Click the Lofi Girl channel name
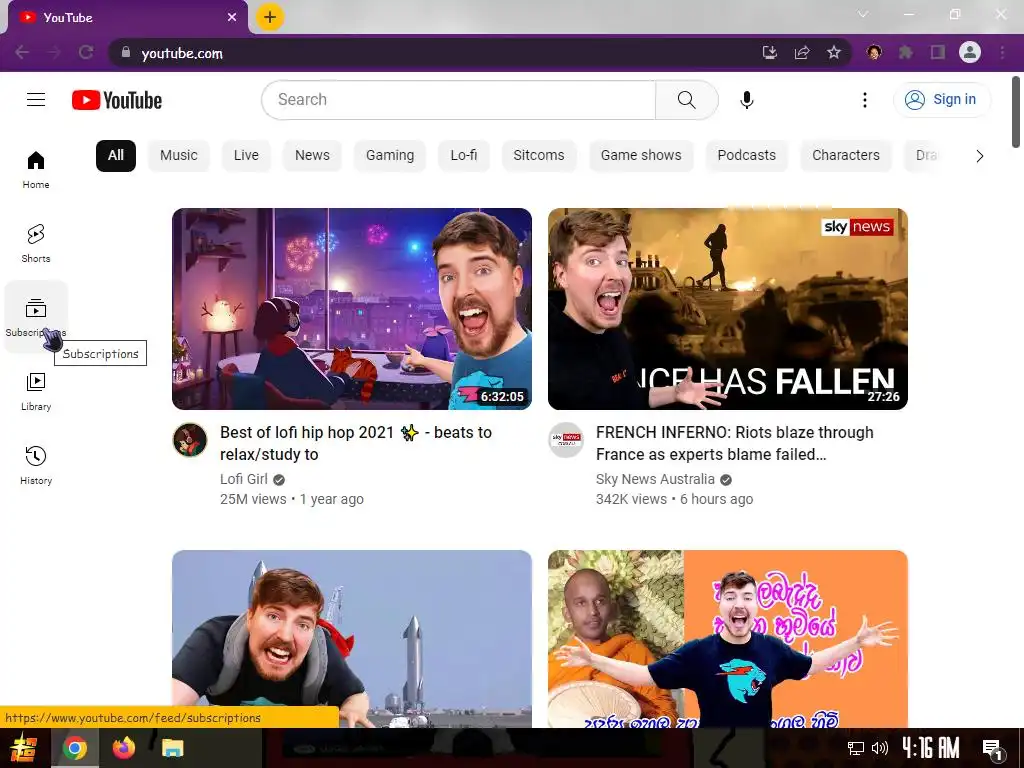Viewport: 1024px width, 768px height. [x=244, y=479]
